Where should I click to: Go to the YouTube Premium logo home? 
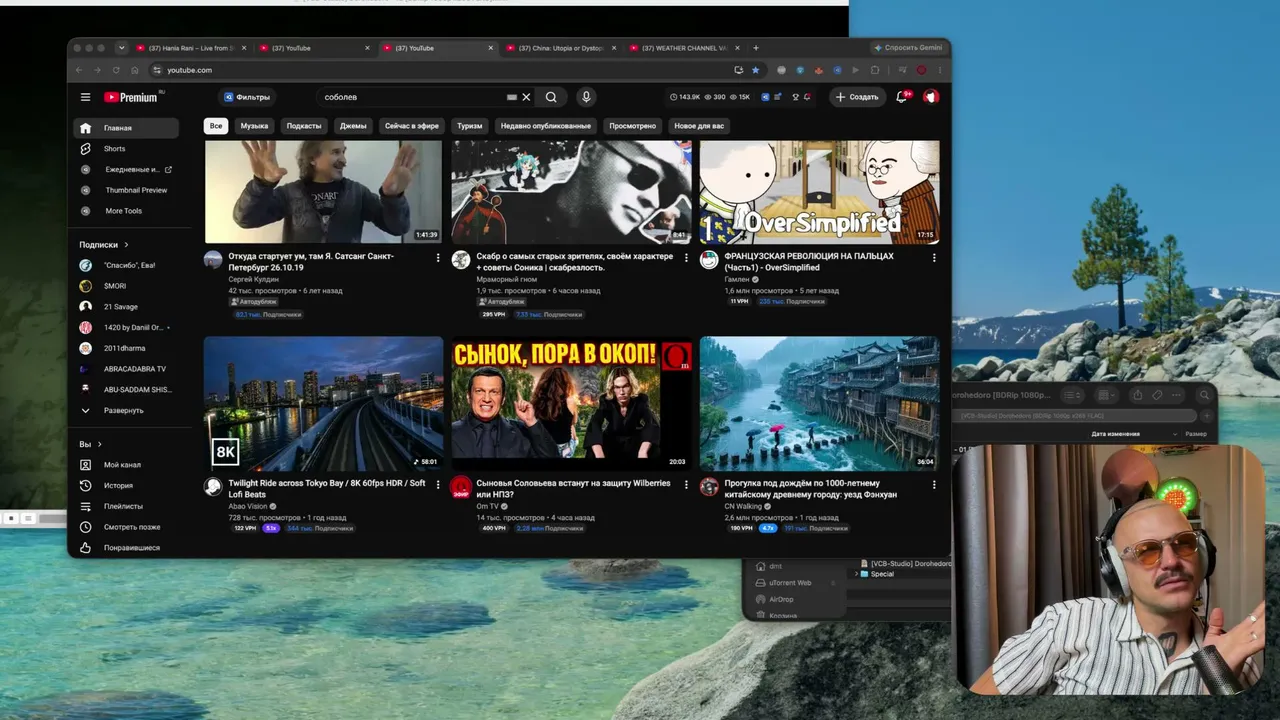coord(131,97)
